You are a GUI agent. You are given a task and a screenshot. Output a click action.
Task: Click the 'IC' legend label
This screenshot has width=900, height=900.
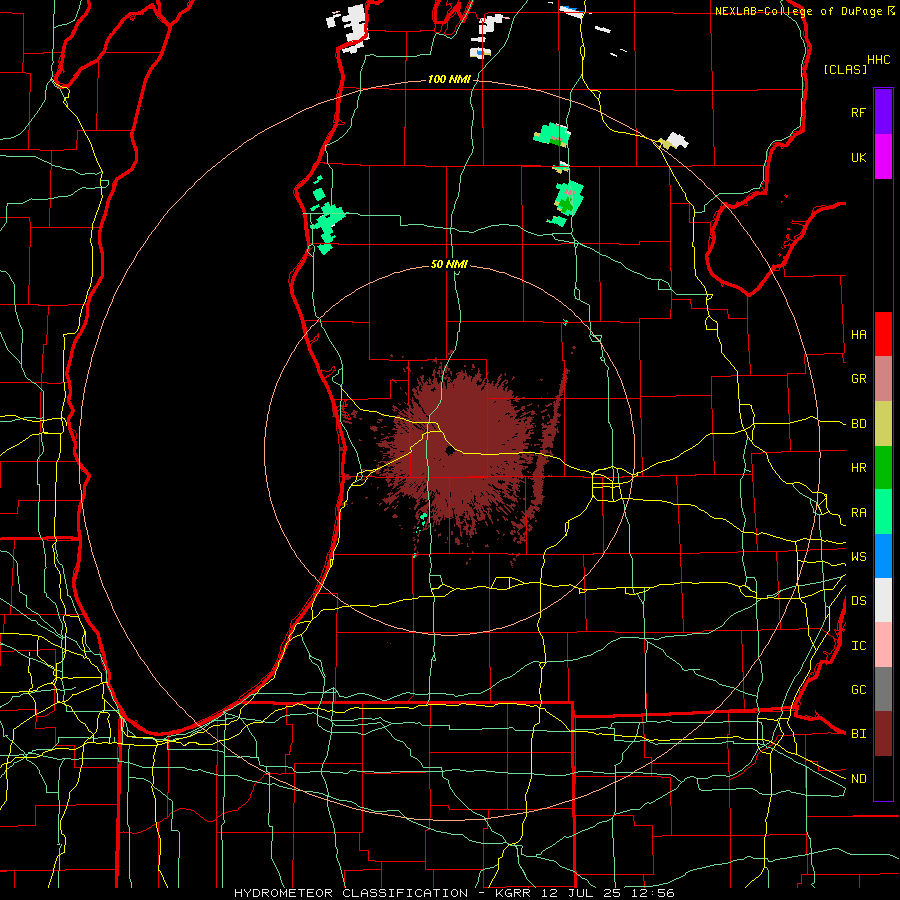pyautogui.click(x=858, y=645)
